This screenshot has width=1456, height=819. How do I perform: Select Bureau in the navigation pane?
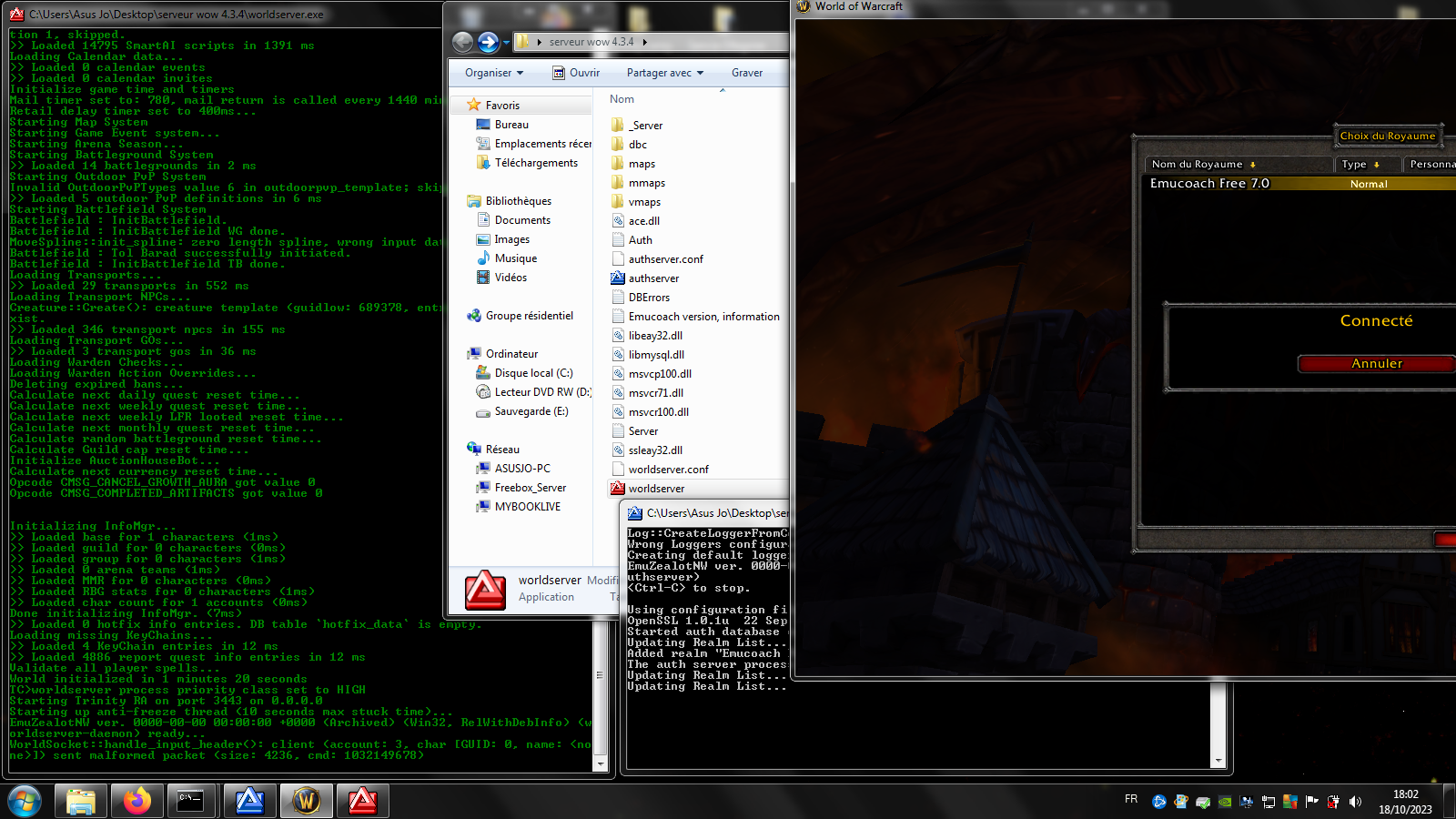coord(511,125)
